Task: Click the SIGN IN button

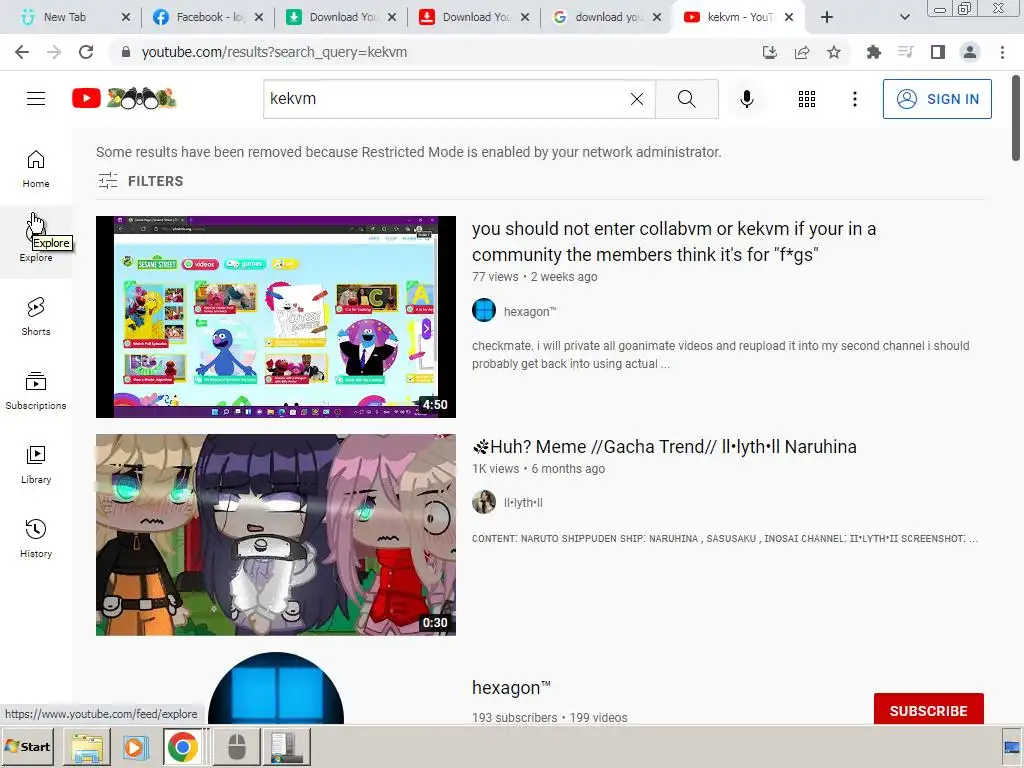Action: coord(937,99)
